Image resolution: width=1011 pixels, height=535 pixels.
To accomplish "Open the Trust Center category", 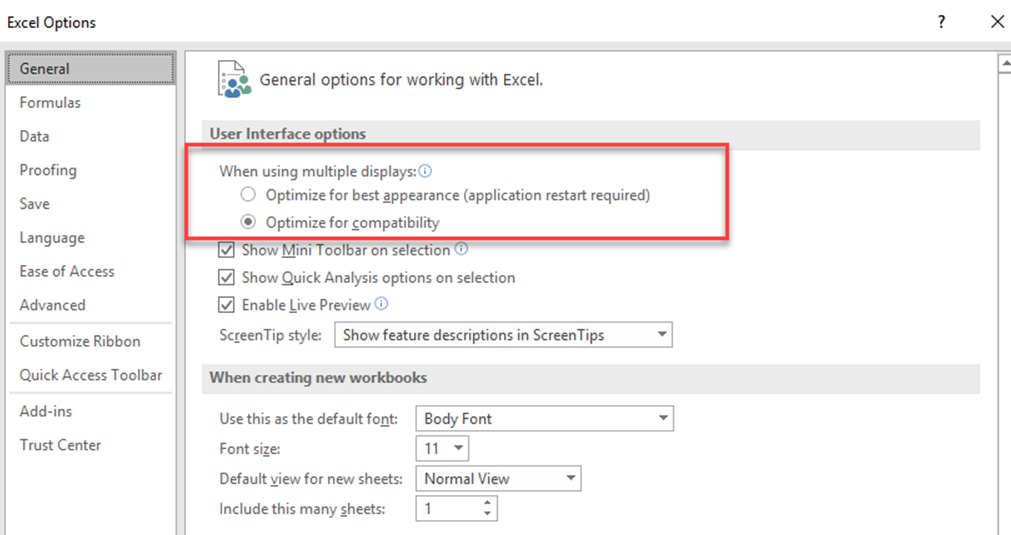I will click(x=91, y=445).
